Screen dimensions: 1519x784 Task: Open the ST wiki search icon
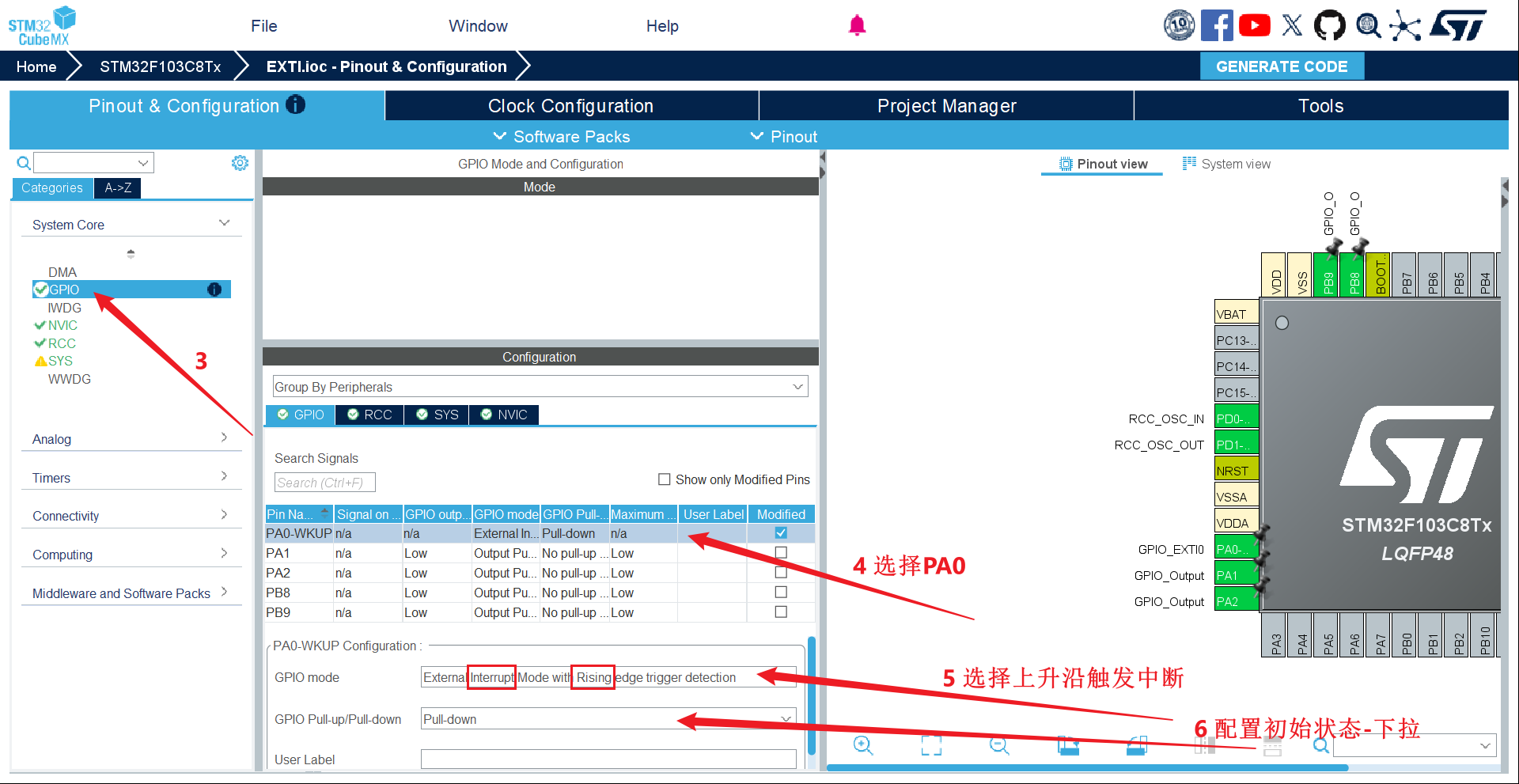pos(1368,25)
